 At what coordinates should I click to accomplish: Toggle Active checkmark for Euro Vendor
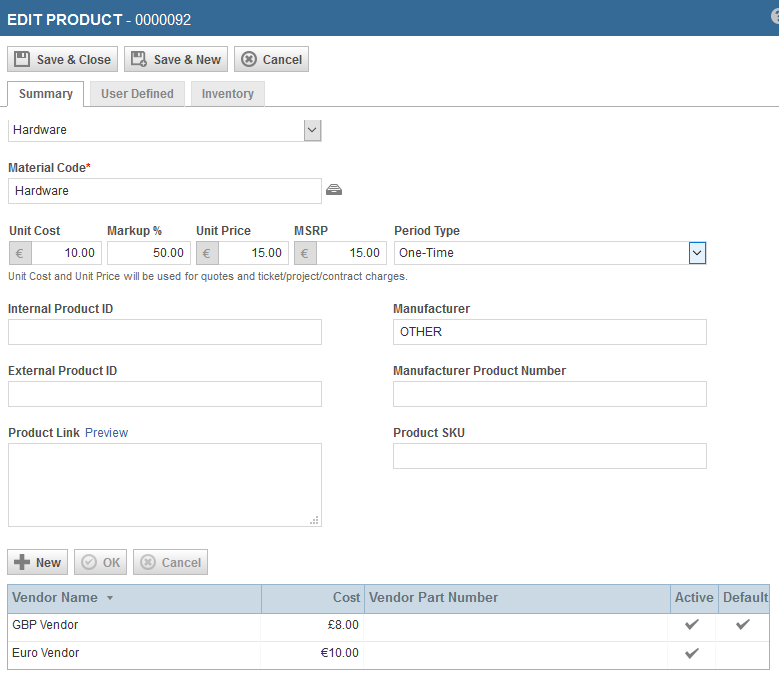tap(691, 653)
